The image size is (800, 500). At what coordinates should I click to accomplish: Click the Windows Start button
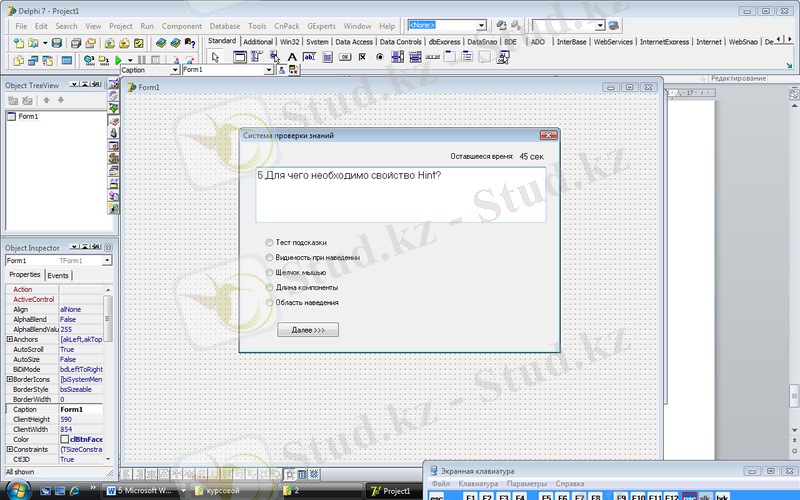[x=17, y=490]
